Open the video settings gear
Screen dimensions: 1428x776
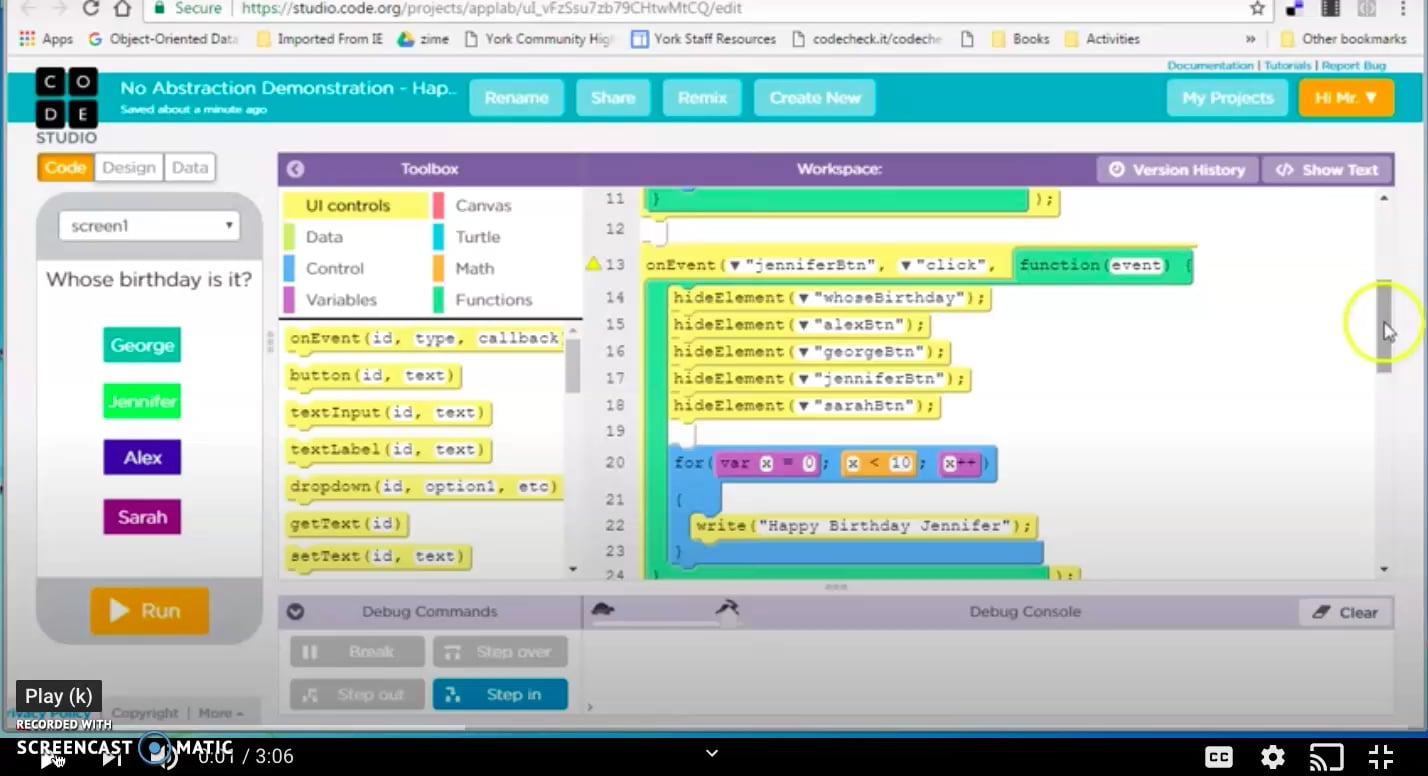[1272, 757]
